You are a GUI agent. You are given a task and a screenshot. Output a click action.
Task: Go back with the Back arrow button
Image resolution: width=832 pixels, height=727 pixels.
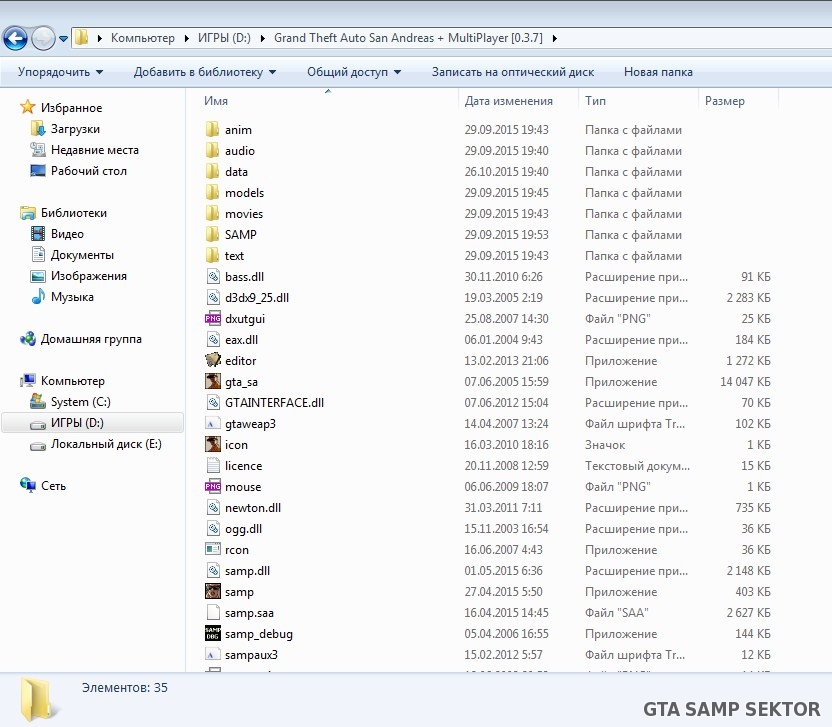coord(15,38)
